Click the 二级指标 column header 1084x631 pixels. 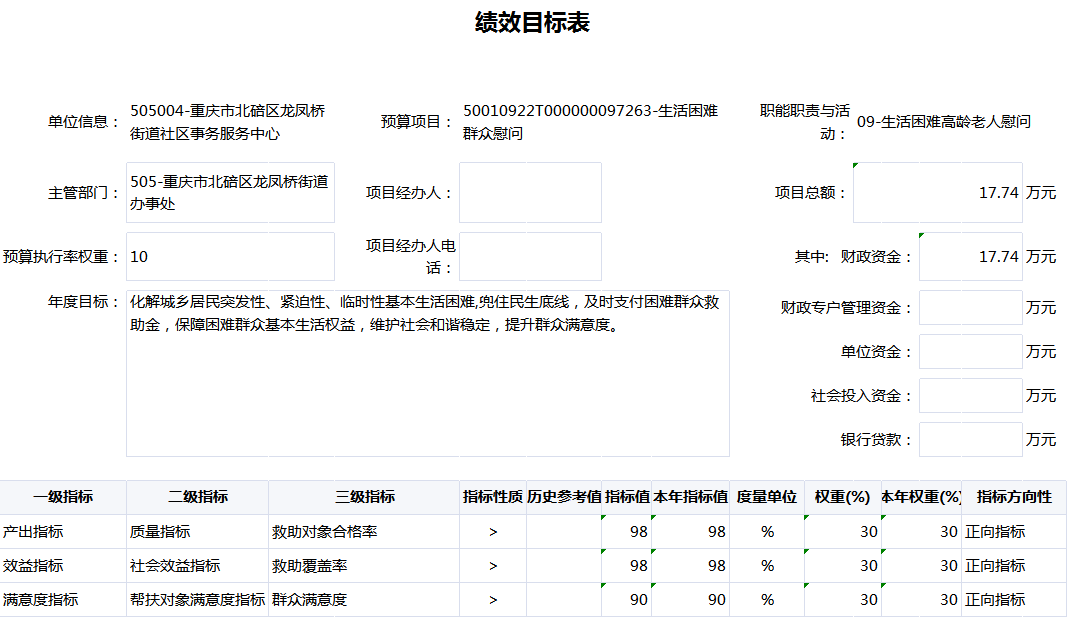point(198,497)
